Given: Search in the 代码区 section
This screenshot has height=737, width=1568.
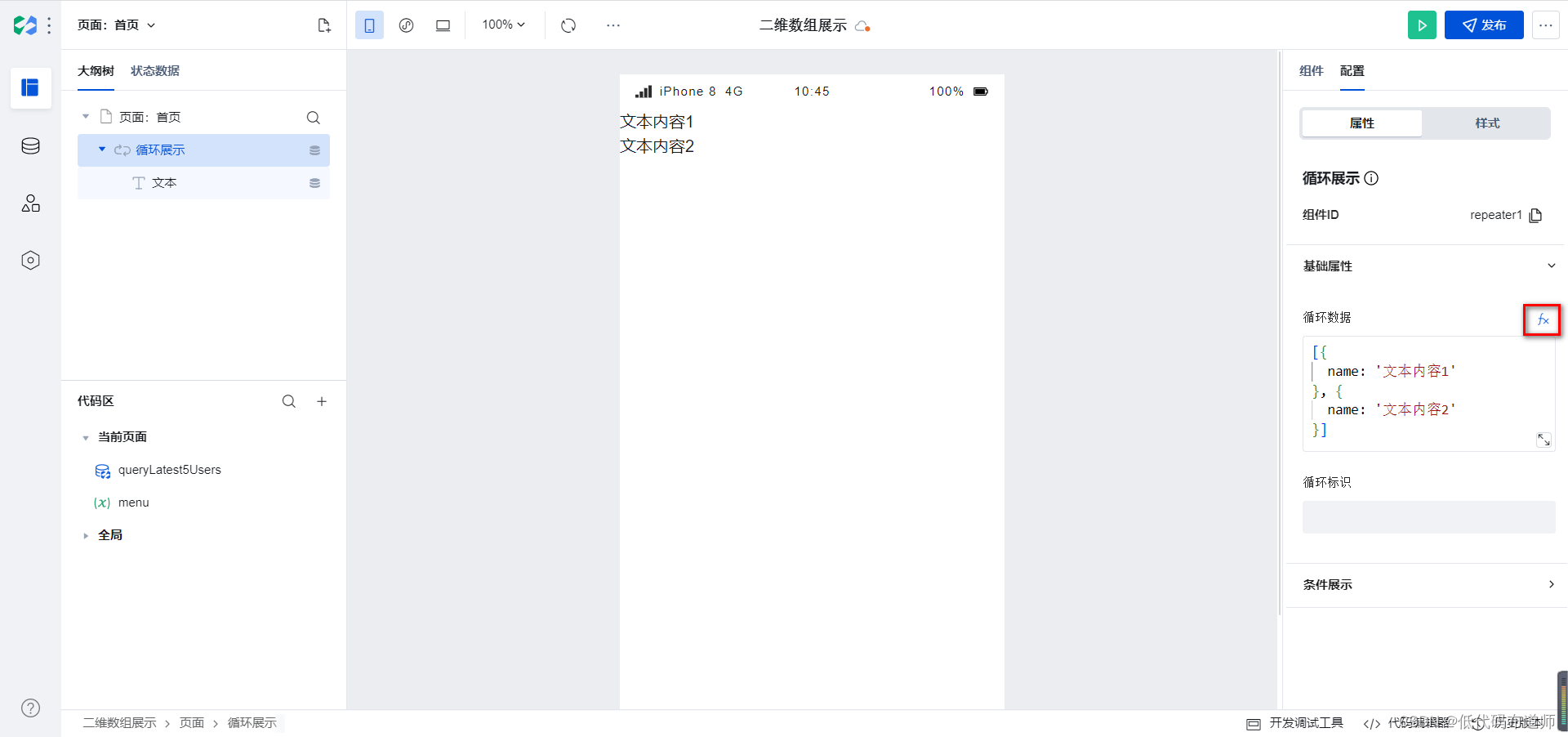Looking at the screenshot, I should (x=289, y=401).
